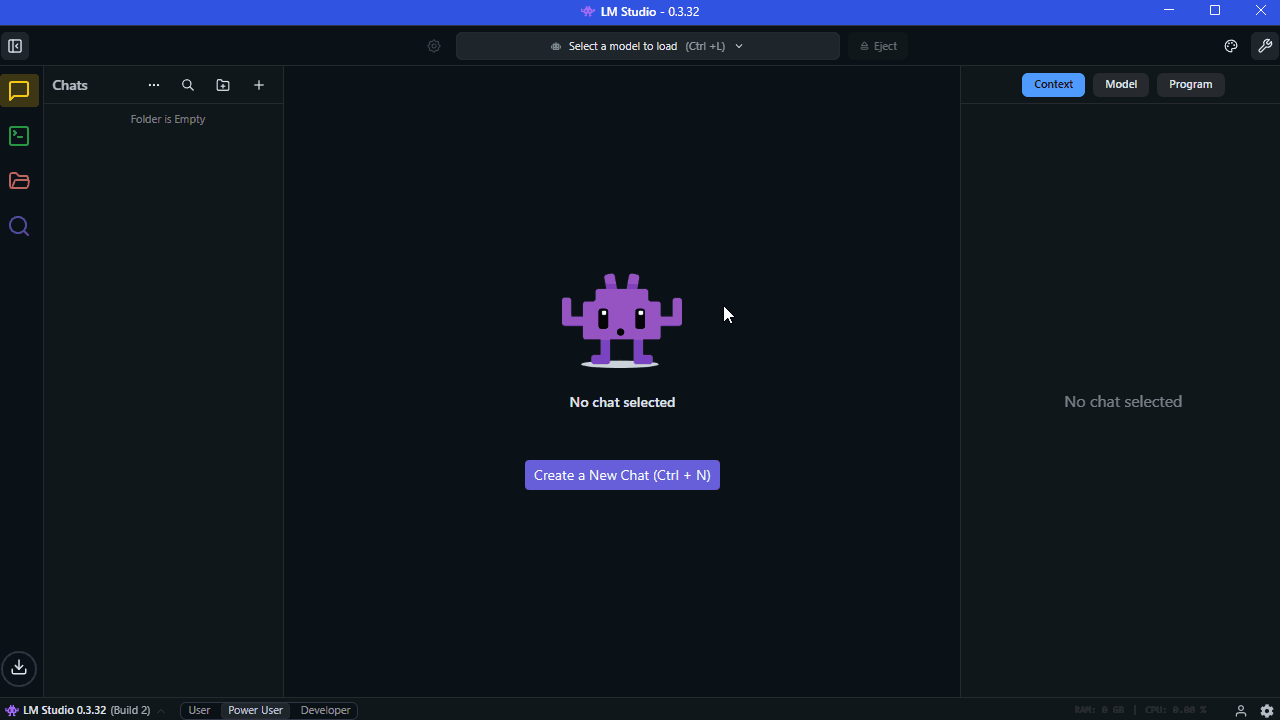Open the Chats sidebar icon
The height and width of the screenshot is (720, 1280).
point(19,91)
